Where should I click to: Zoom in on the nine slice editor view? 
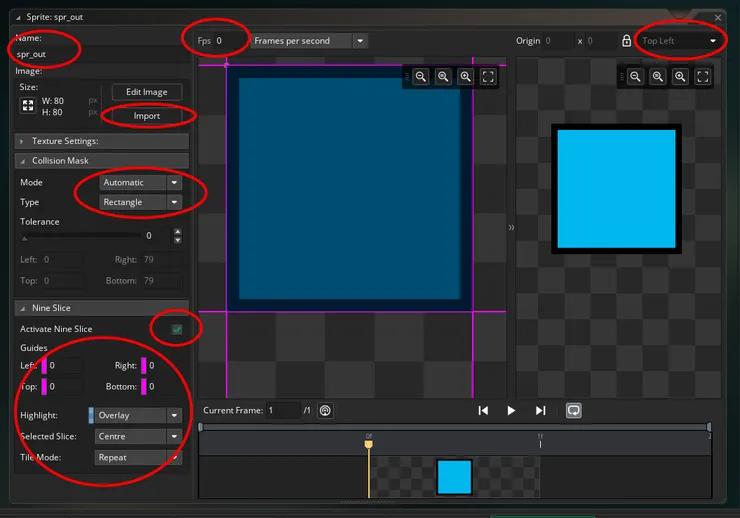(x=465, y=76)
